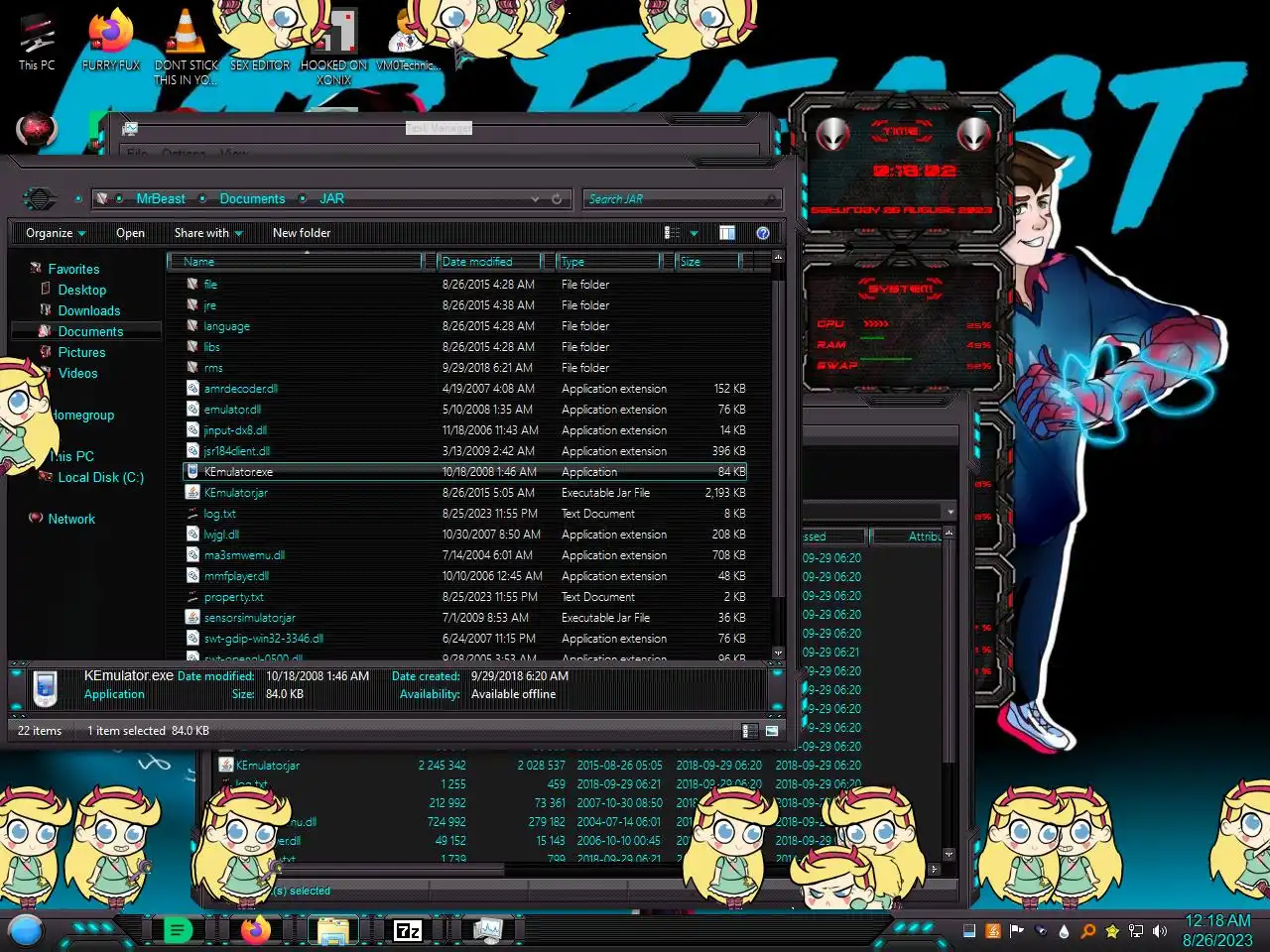
Task: Open Explorer help icon
Action: (763, 233)
